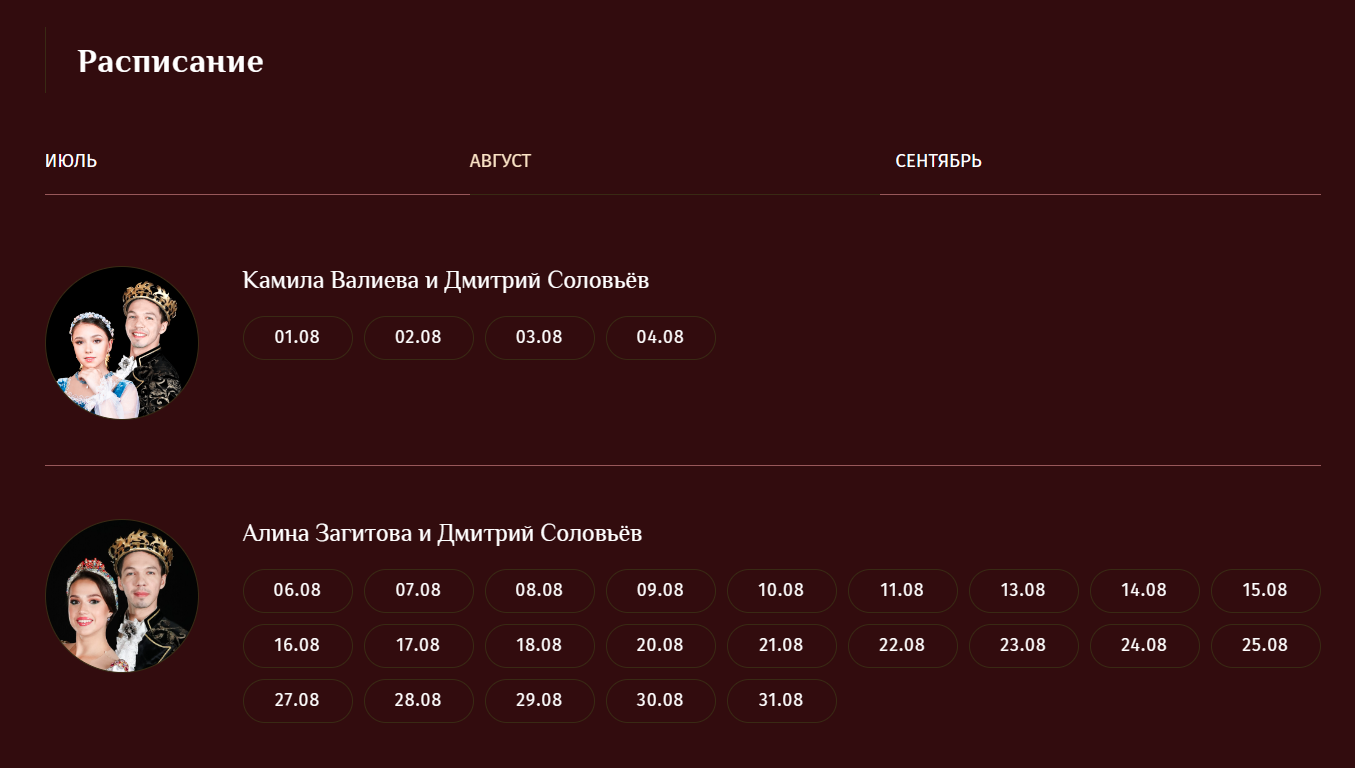This screenshot has width=1355, height=768.
Task: Click the Алина Загитова и Дмитрий Соловьёв heading
Action: point(442,533)
